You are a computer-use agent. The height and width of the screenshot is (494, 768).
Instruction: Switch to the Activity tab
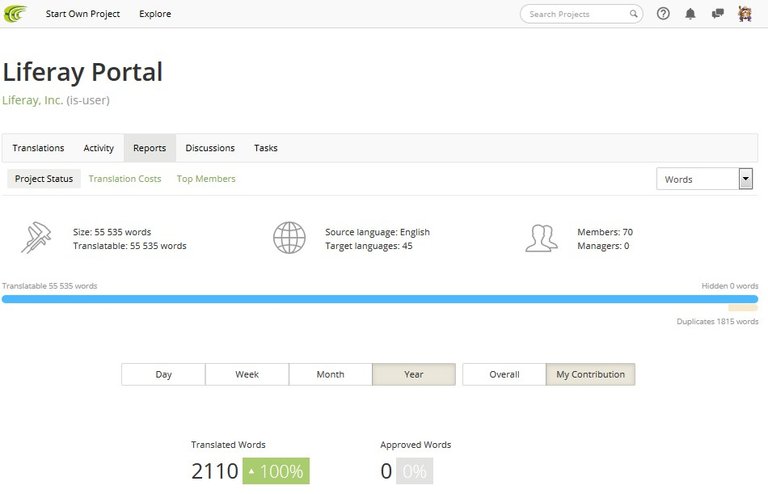coord(98,148)
